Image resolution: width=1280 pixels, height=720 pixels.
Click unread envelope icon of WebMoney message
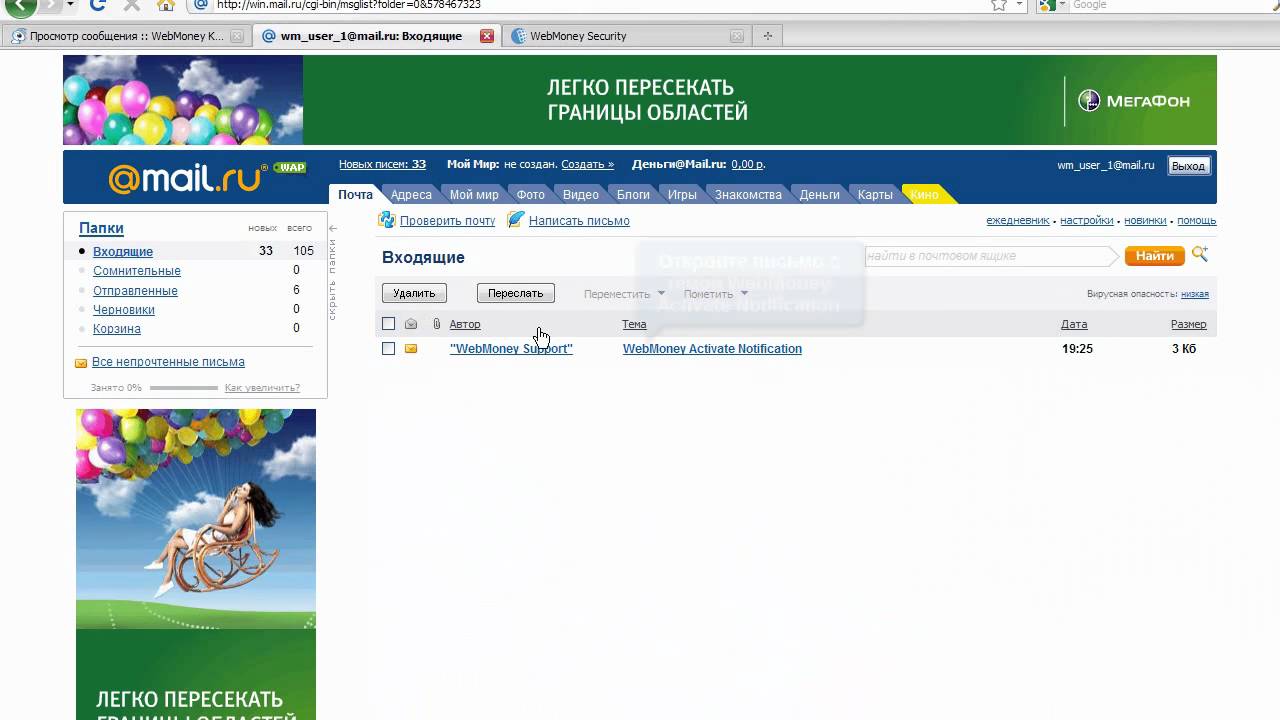pos(411,349)
